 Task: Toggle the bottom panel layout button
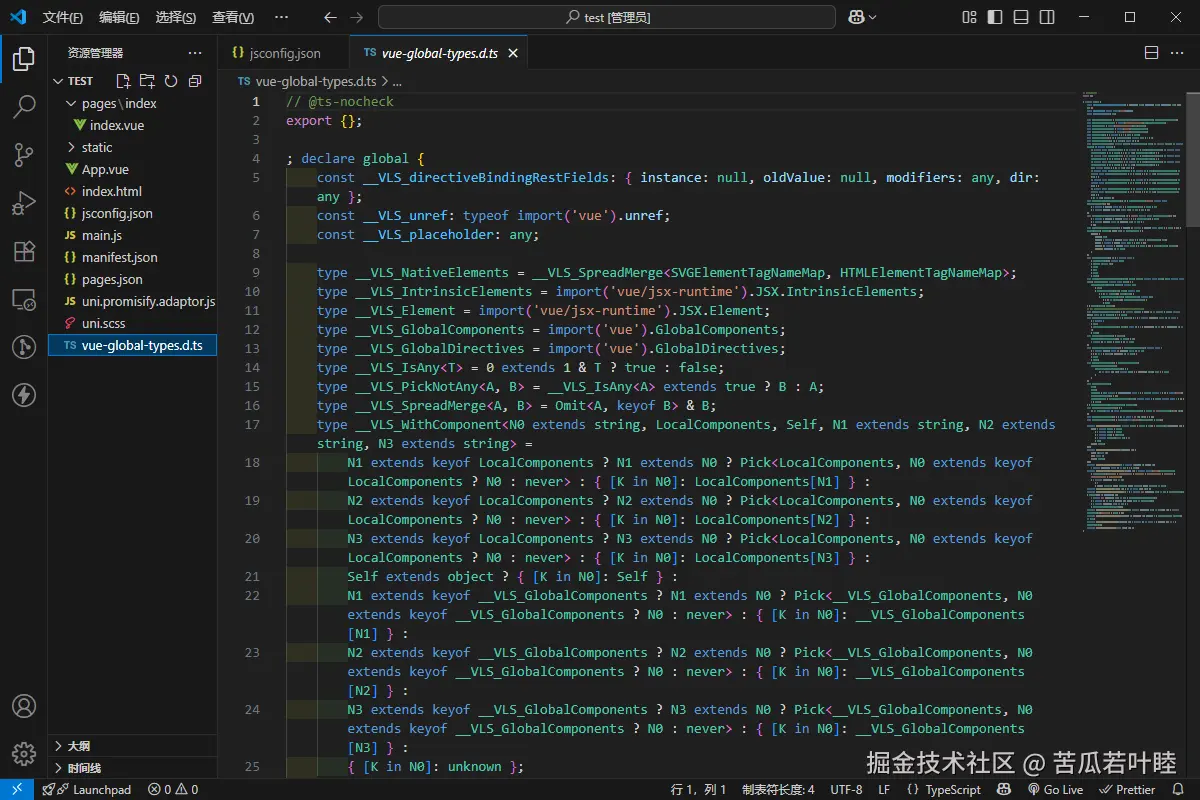(1021, 17)
